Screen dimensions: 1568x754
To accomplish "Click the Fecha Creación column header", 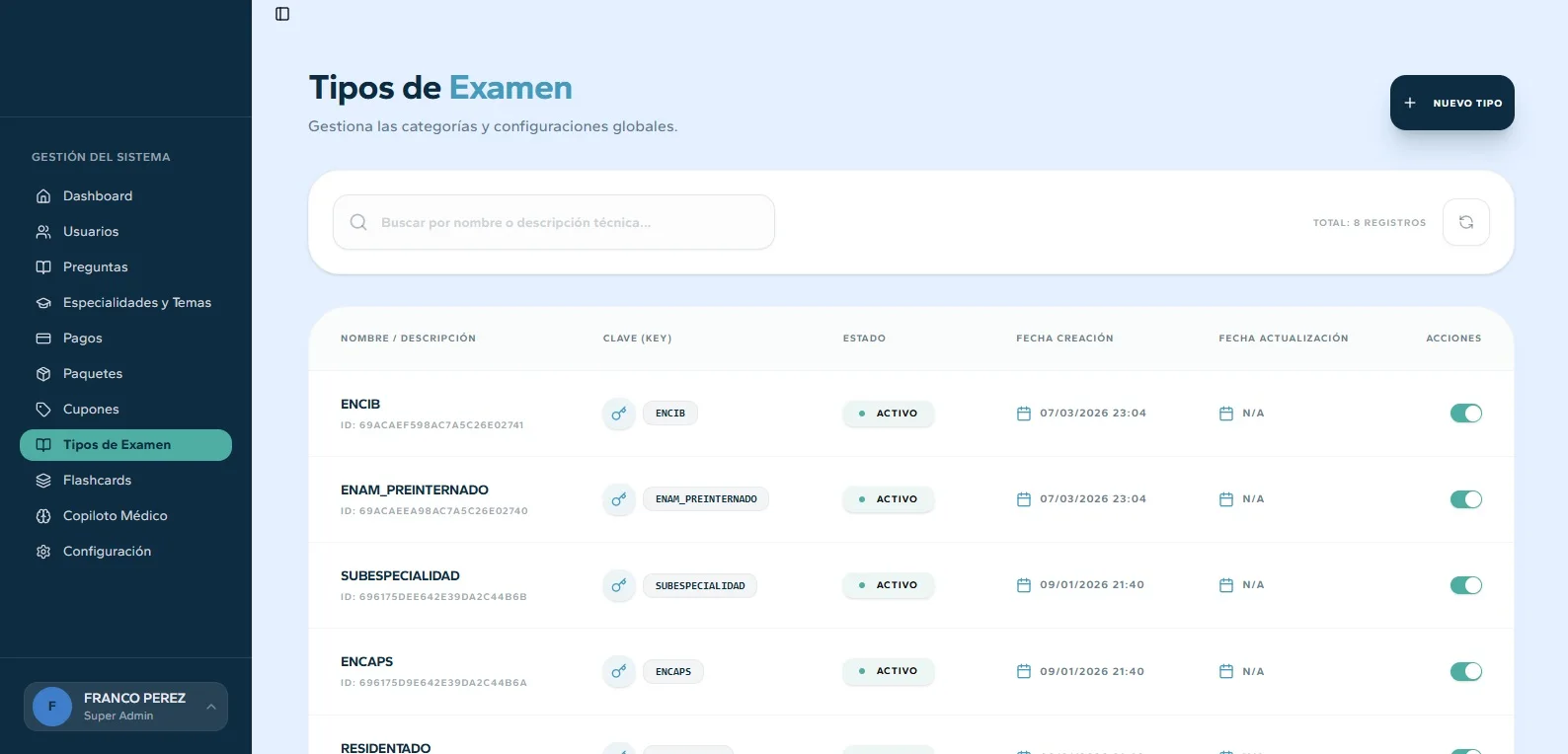I will pyautogui.click(x=1064, y=339).
